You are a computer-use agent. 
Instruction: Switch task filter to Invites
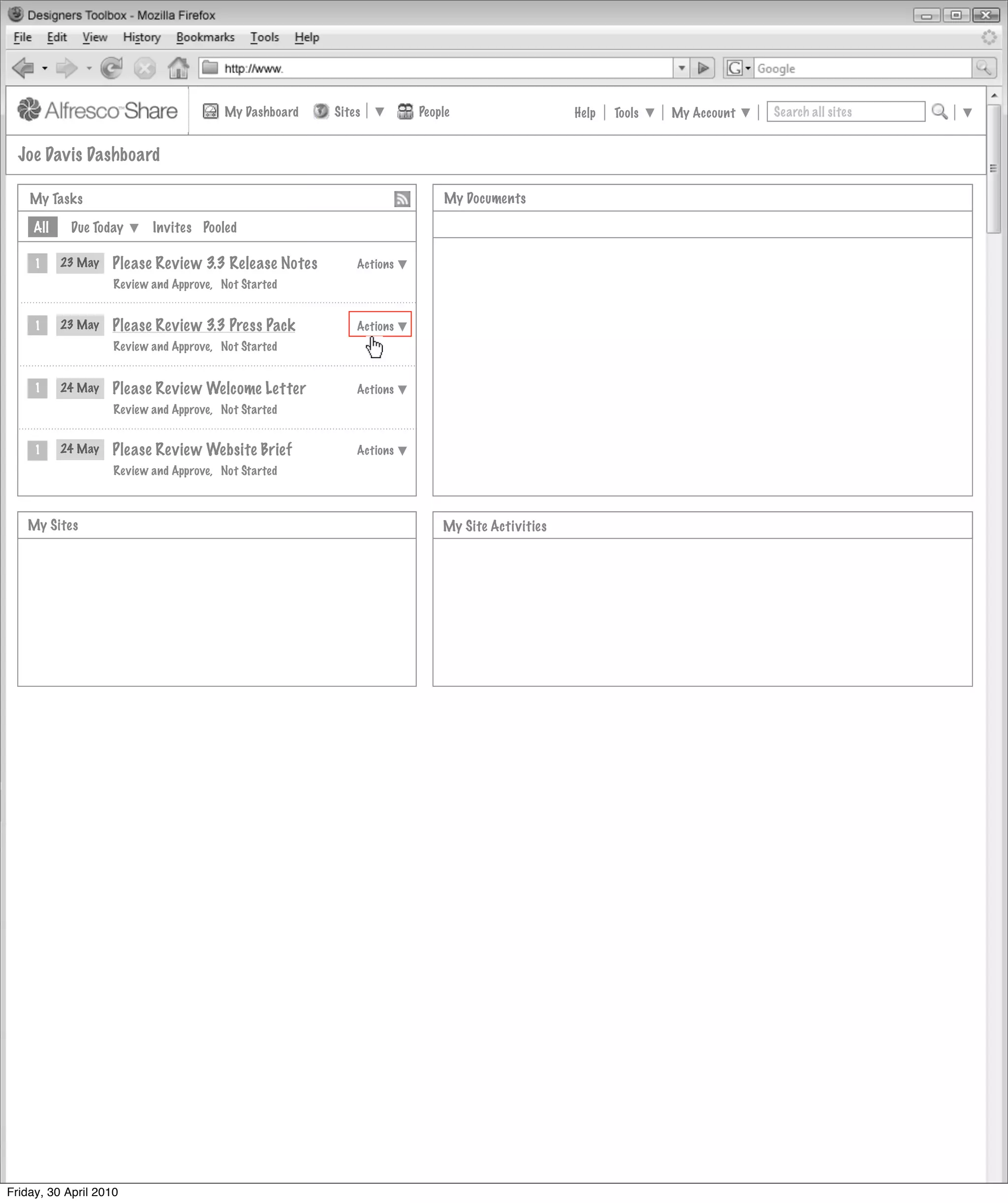click(x=171, y=227)
